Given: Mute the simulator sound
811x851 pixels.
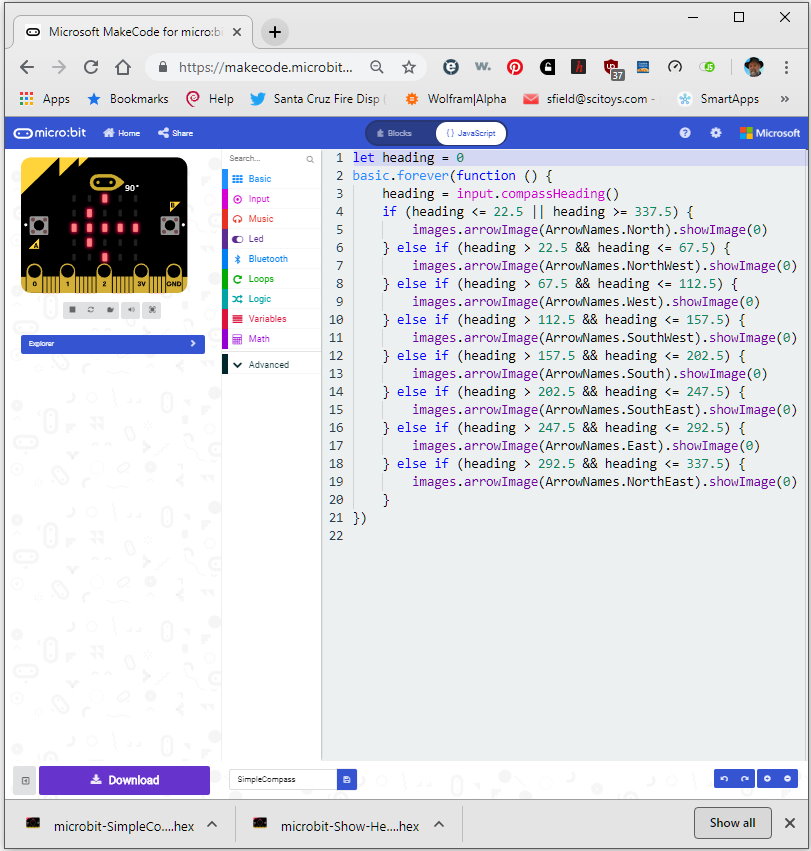Looking at the screenshot, I should 132,309.
